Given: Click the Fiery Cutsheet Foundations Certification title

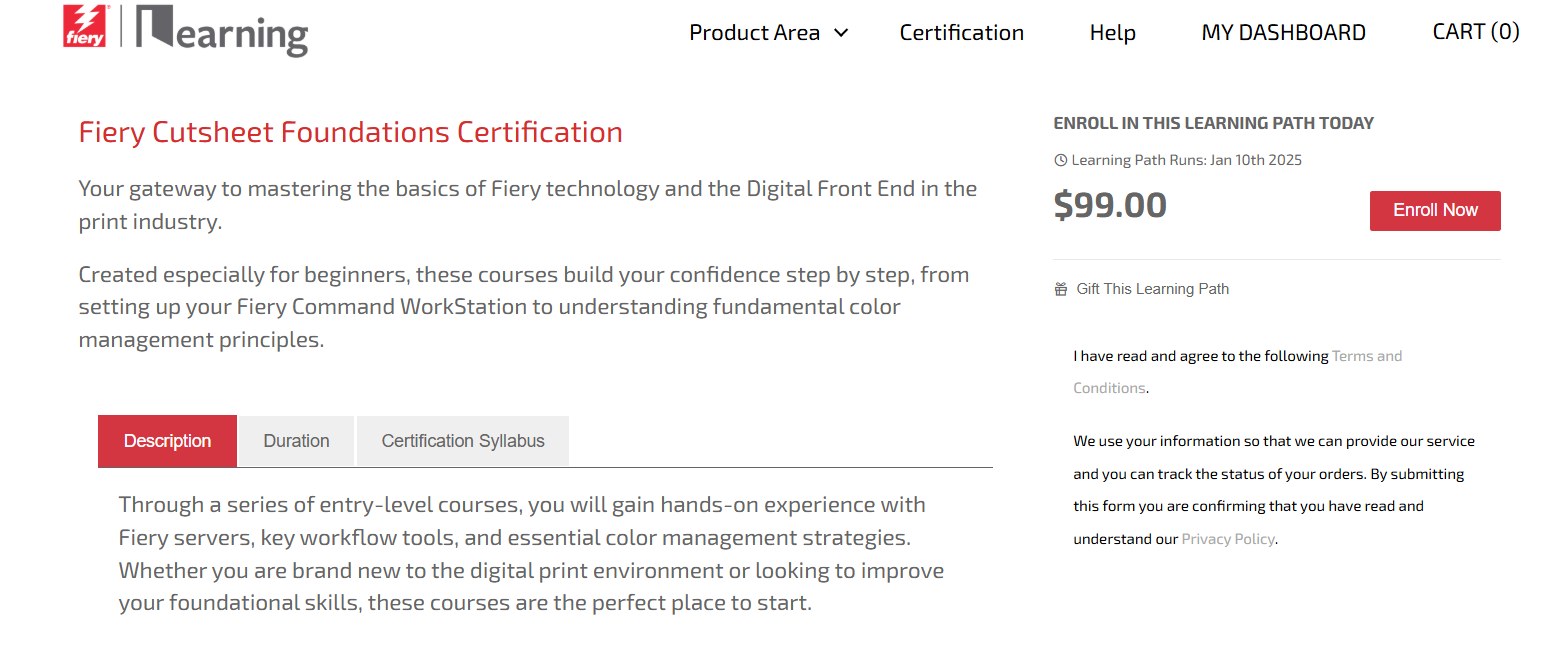Looking at the screenshot, I should pos(350,132).
